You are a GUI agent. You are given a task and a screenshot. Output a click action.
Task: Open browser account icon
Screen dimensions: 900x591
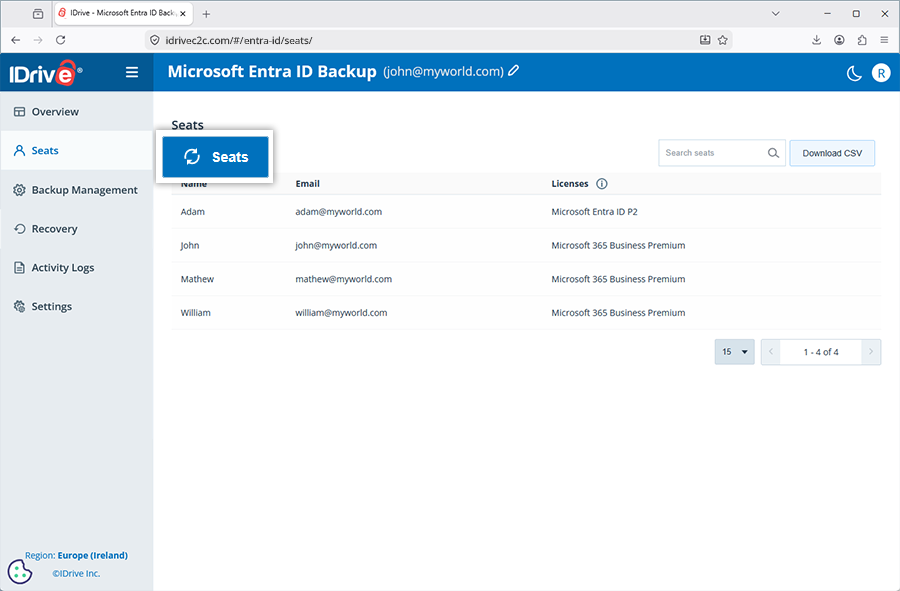coord(839,40)
